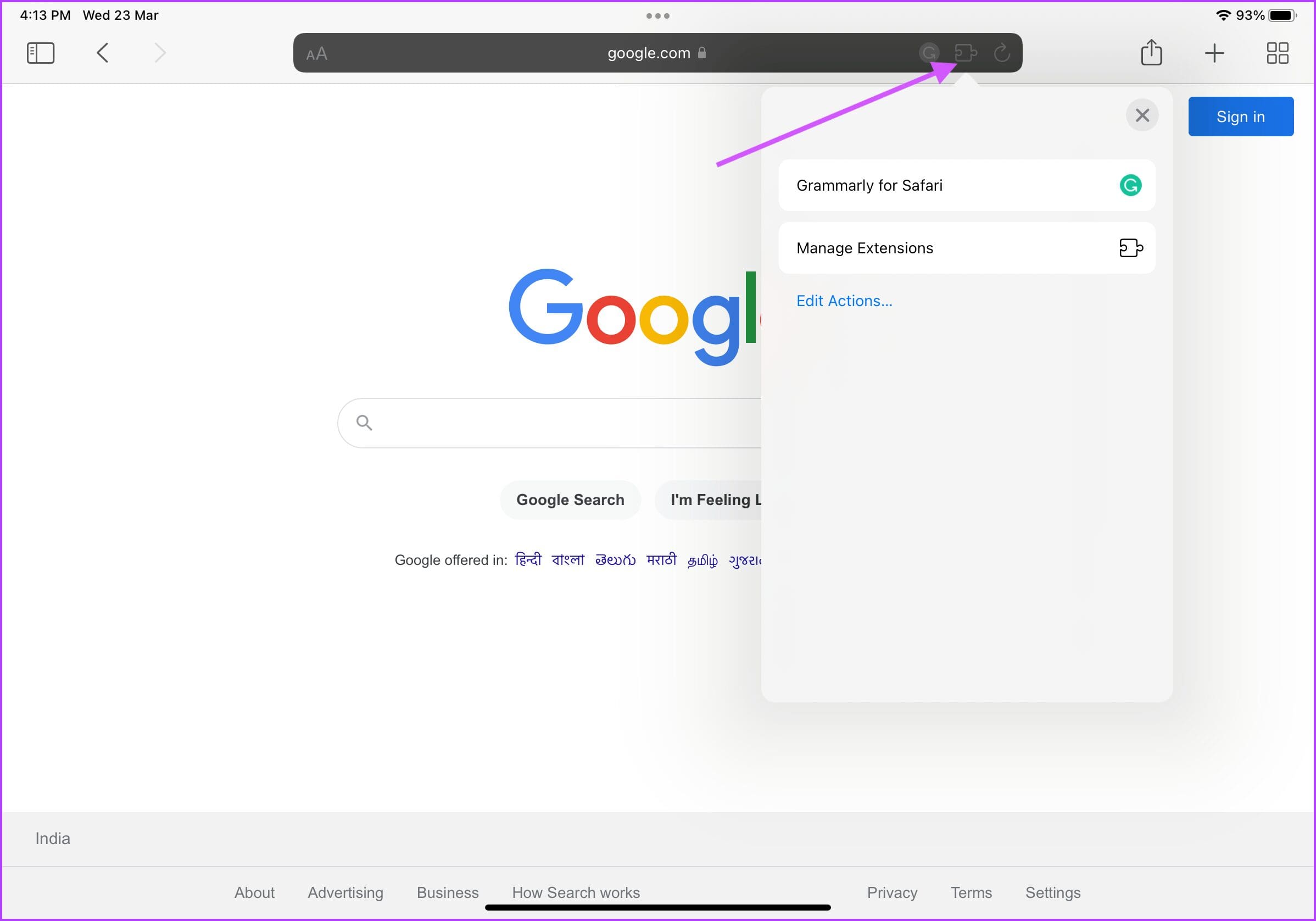Open a new tab with plus icon

pyautogui.click(x=1214, y=53)
